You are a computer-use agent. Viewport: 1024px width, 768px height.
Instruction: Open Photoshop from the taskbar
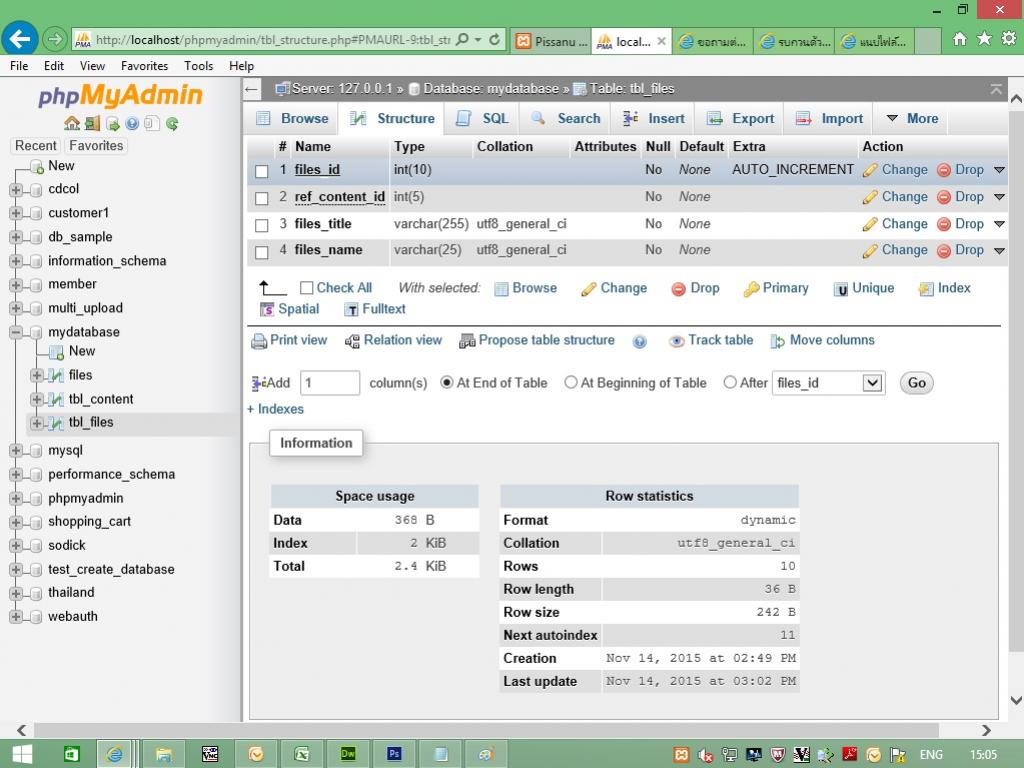tap(394, 754)
